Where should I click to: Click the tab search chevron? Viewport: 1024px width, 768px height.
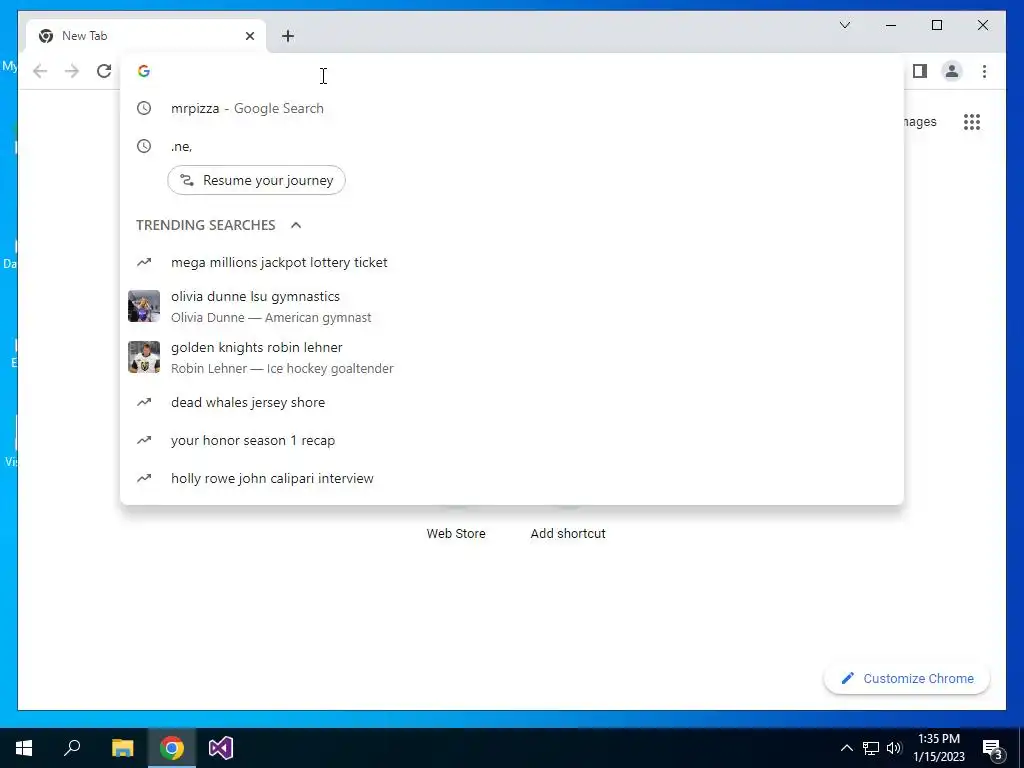844,25
